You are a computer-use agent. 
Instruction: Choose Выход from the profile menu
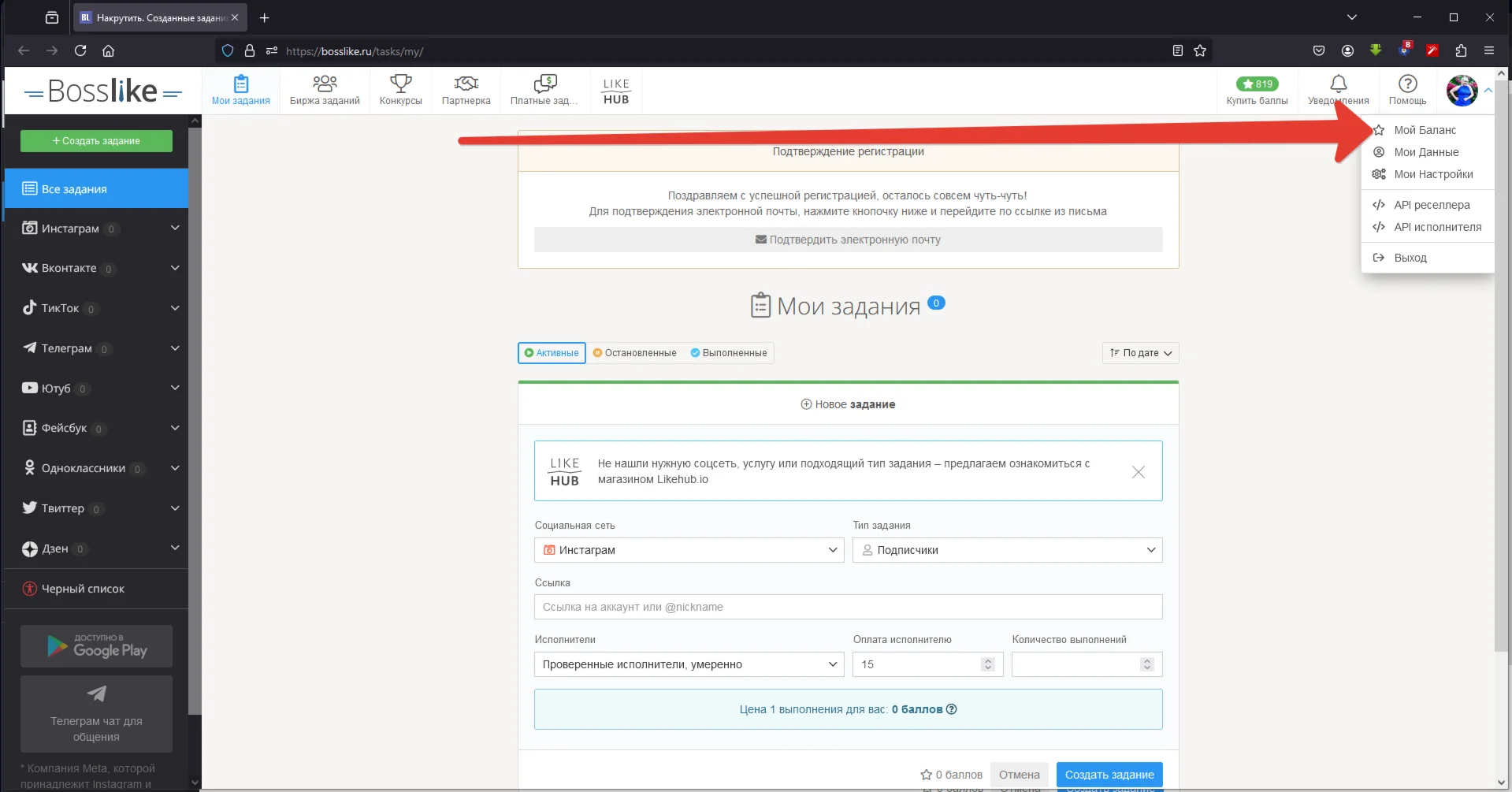1410,258
